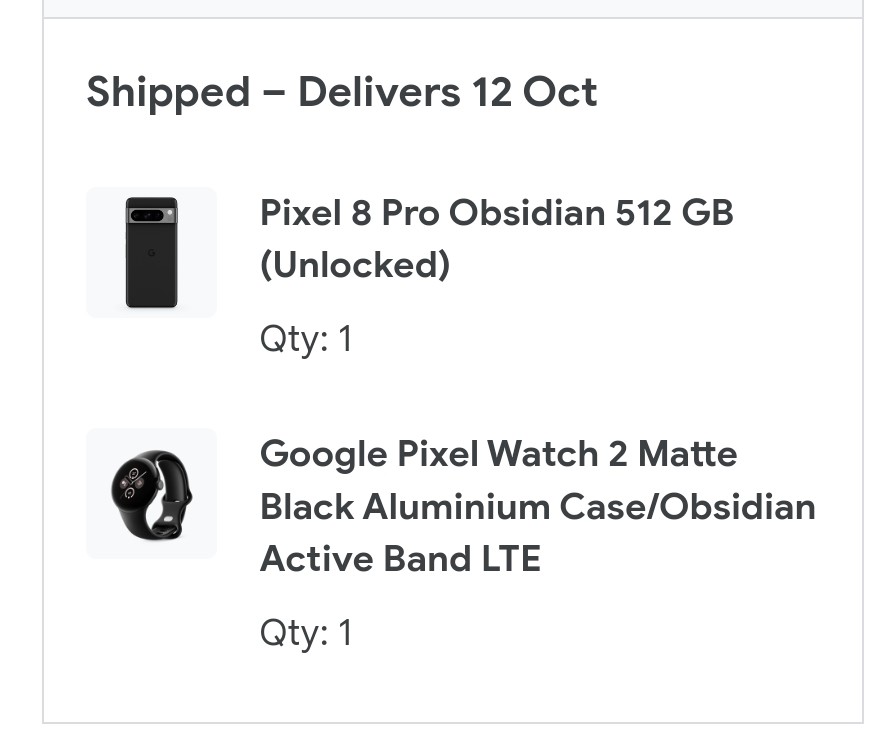
Task: Click the camera bar on the phone image
Action: point(150,215)
